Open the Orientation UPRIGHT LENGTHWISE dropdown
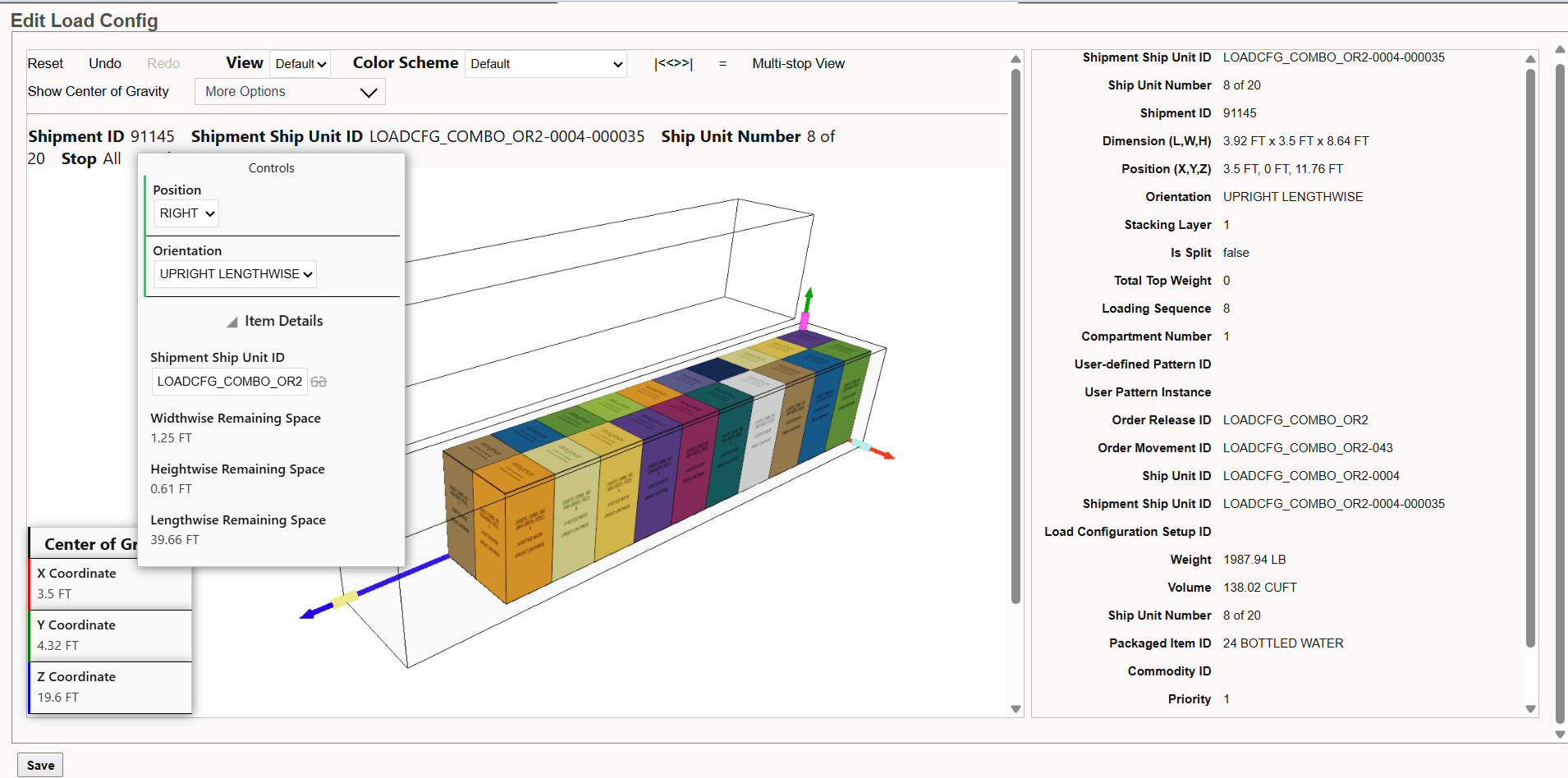 pos(236,274)
